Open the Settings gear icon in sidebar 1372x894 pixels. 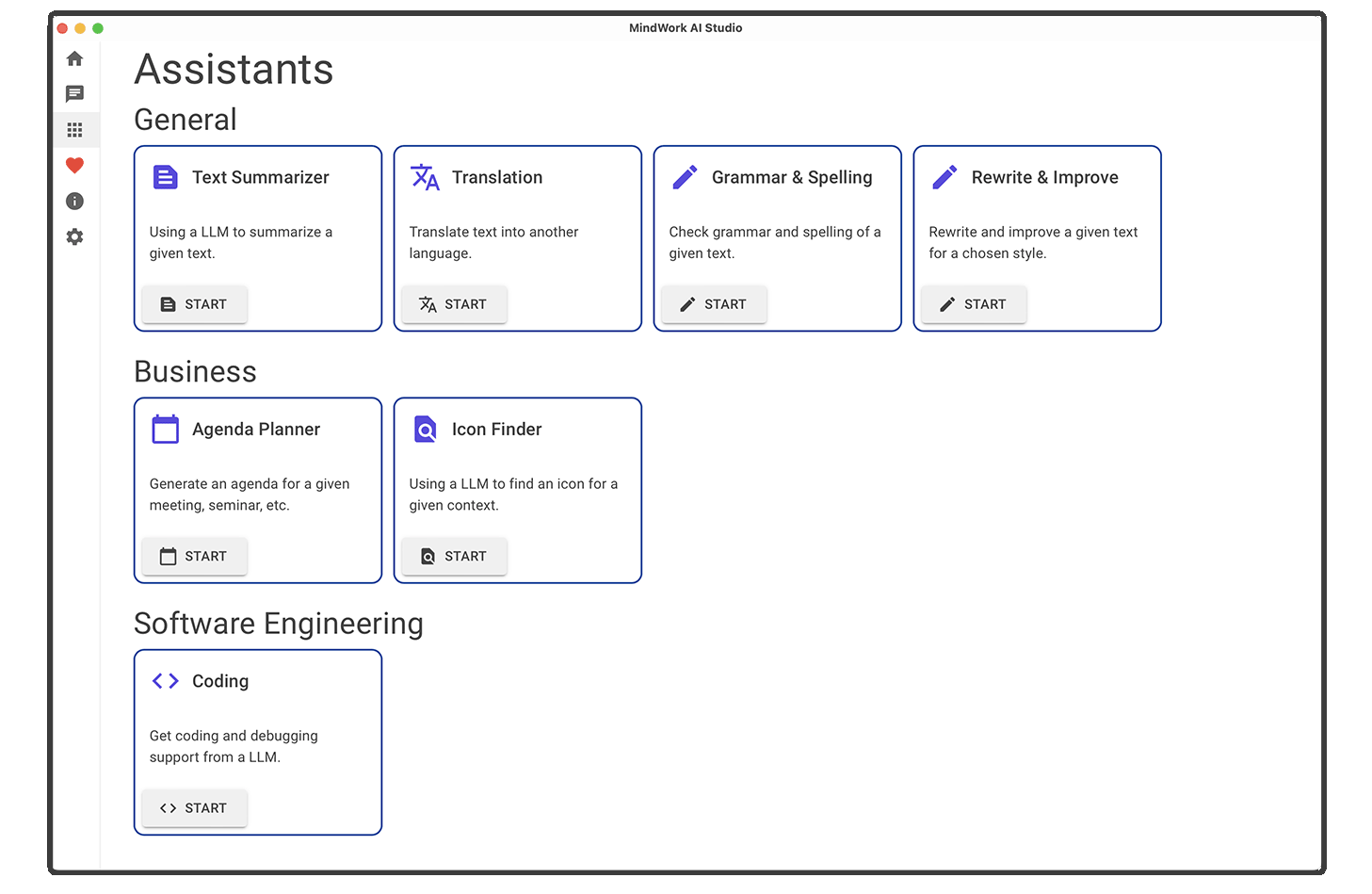pyautogui.click(x=74, y=236)
